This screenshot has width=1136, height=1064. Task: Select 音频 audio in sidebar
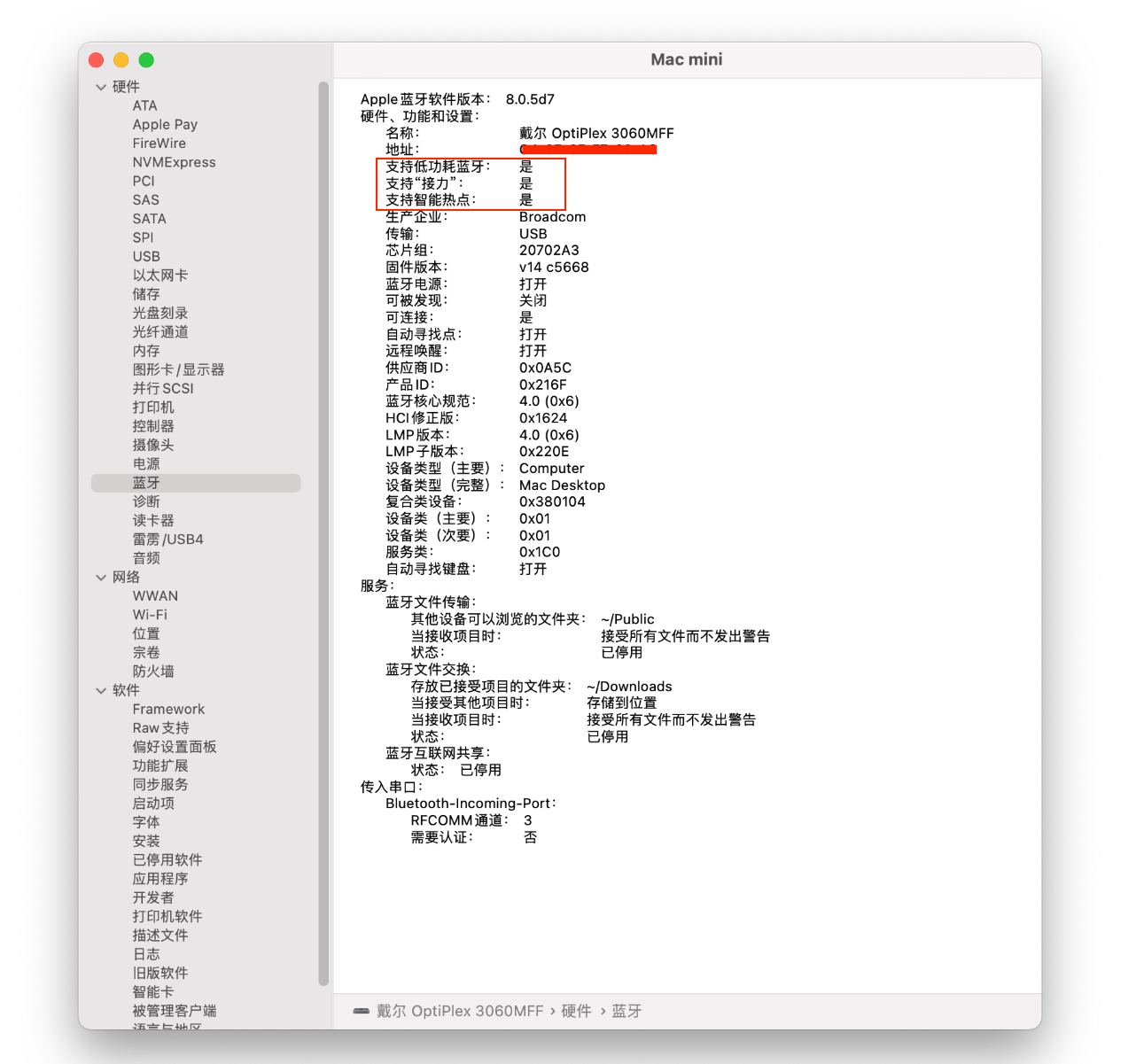coord(146,558)
